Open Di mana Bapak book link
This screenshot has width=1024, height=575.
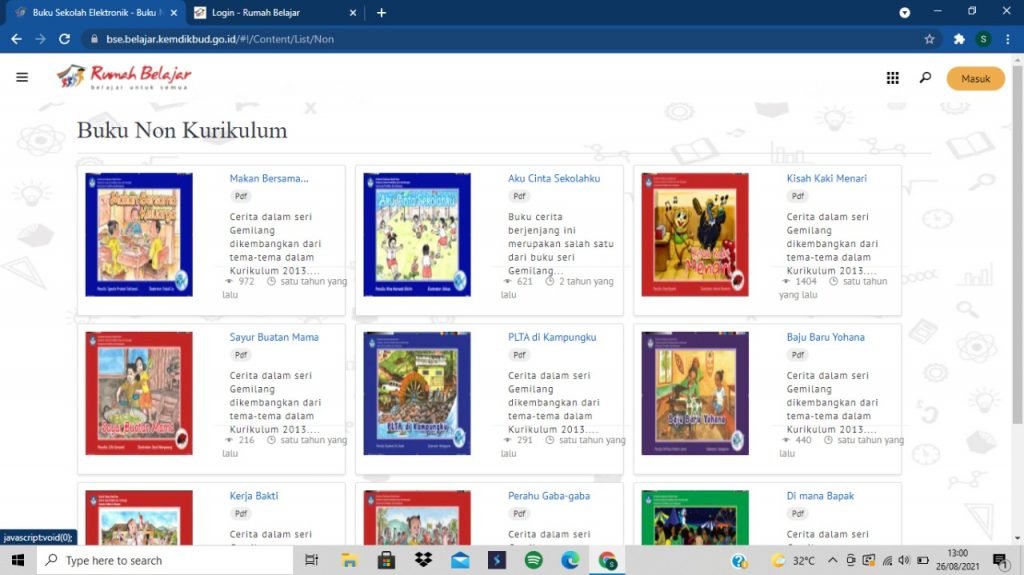[820, 495]
